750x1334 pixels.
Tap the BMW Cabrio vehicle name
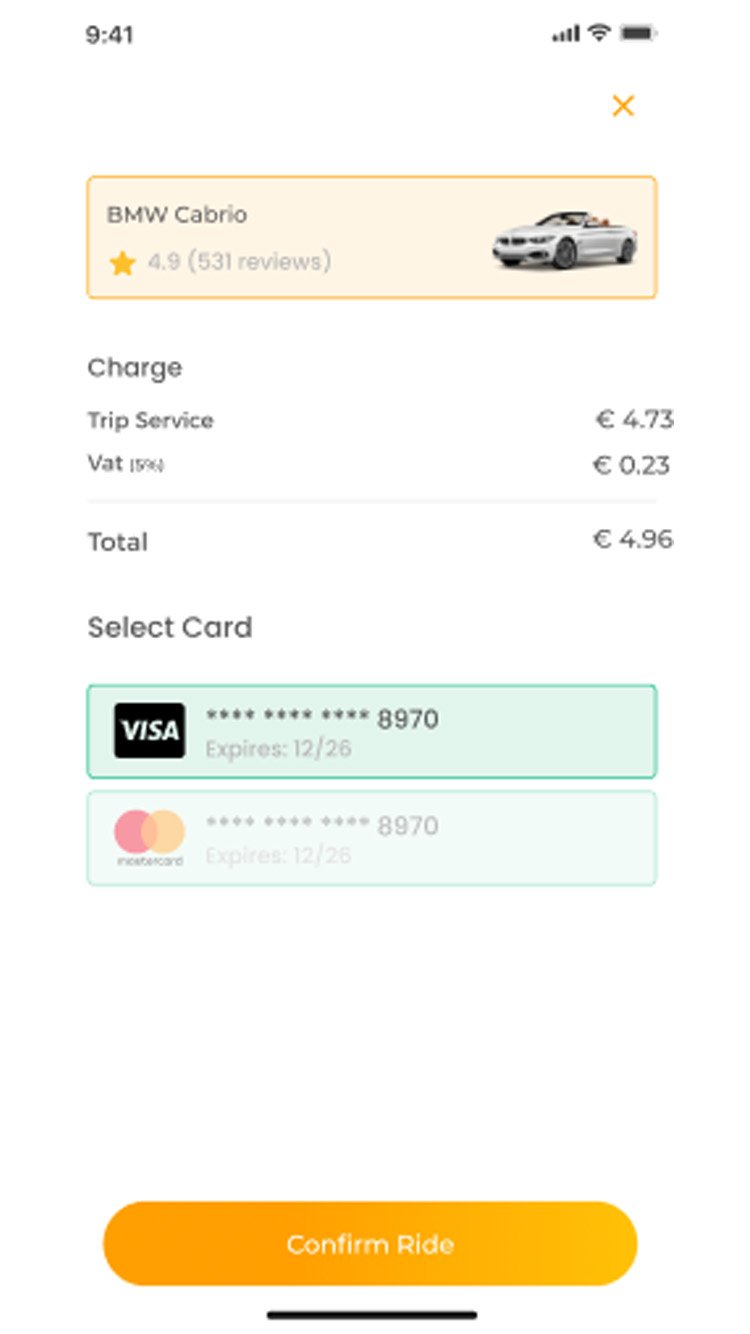point(177,215)
